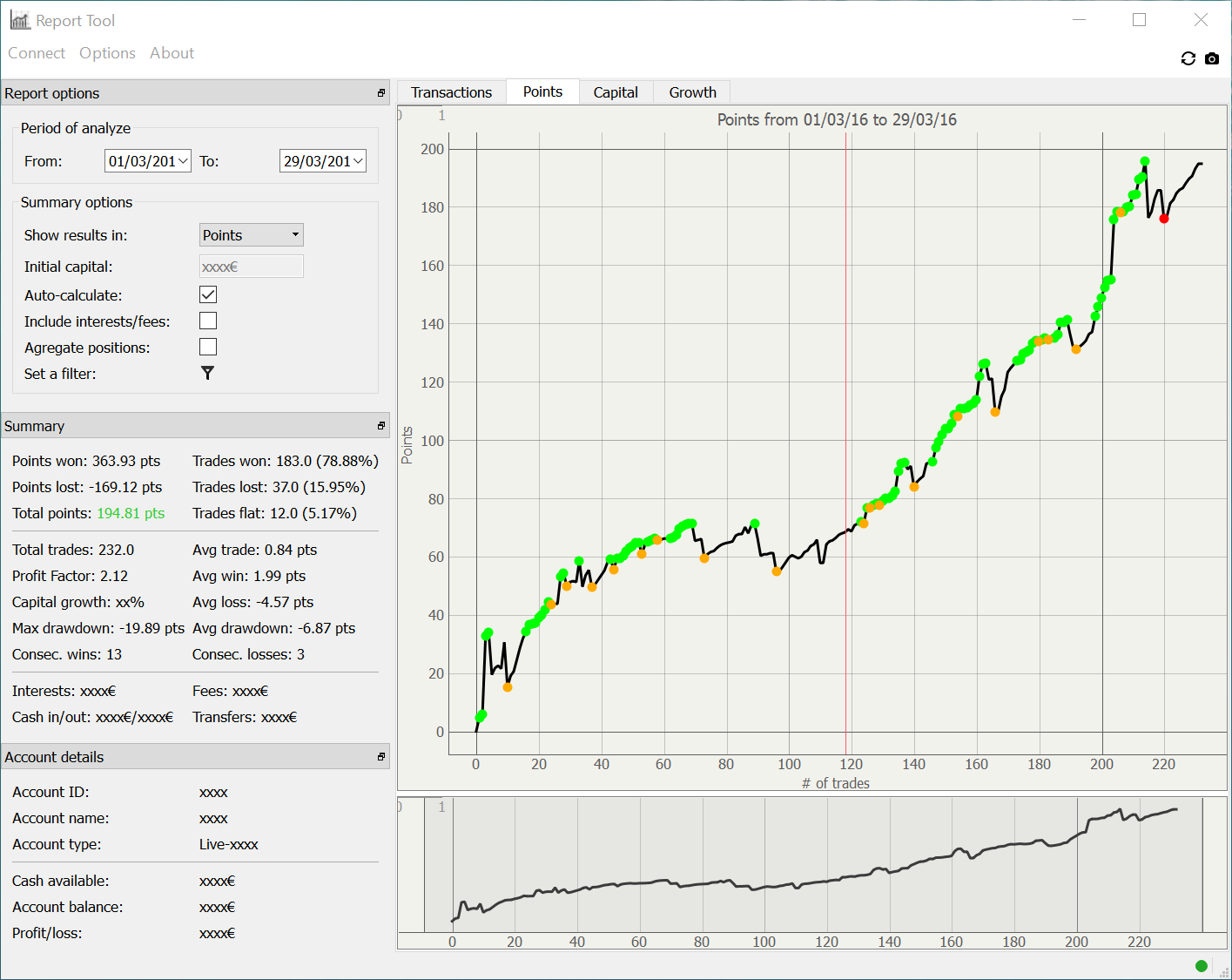Click the green connection status indicator
The height and width of the screenshot is (980, 1232).
click(x=1202, y=965)
